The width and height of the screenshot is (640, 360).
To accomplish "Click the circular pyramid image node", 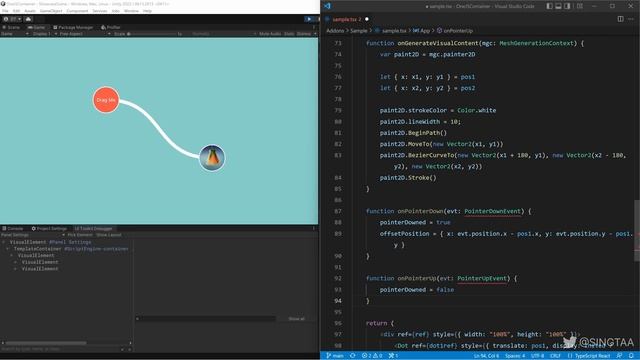I will click(x=212, y=158).
